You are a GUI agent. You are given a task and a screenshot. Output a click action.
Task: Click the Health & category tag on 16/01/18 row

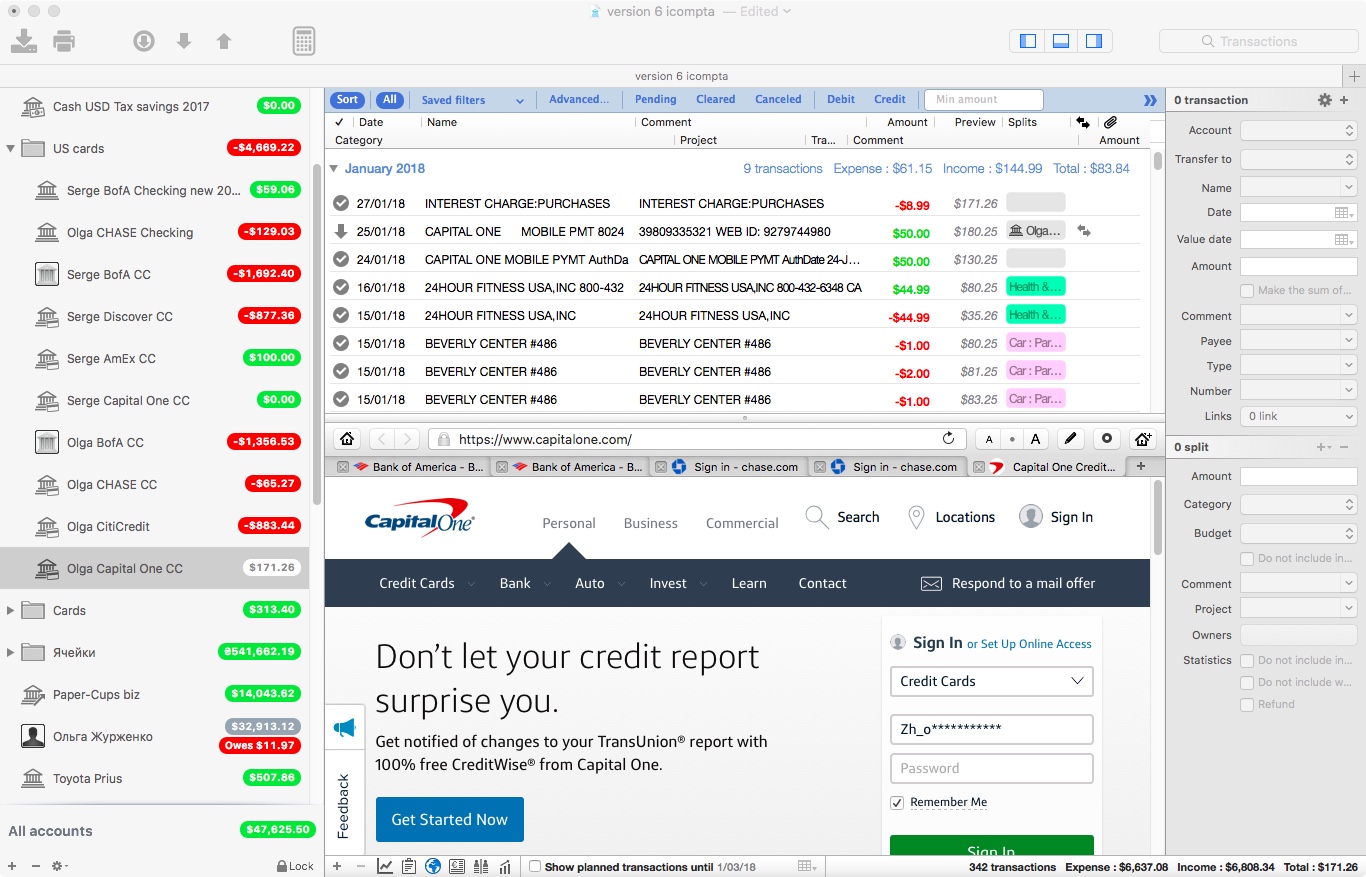(x=1035, y=287)
